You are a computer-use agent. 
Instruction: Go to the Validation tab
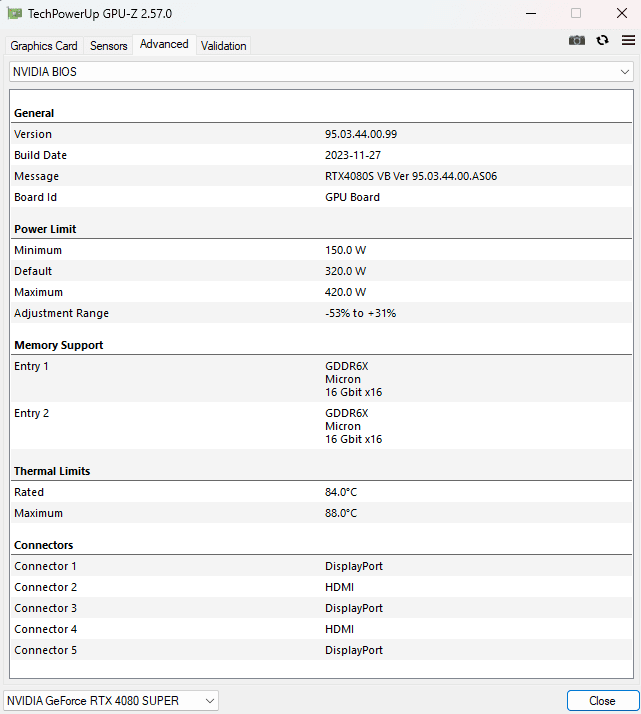223,46
